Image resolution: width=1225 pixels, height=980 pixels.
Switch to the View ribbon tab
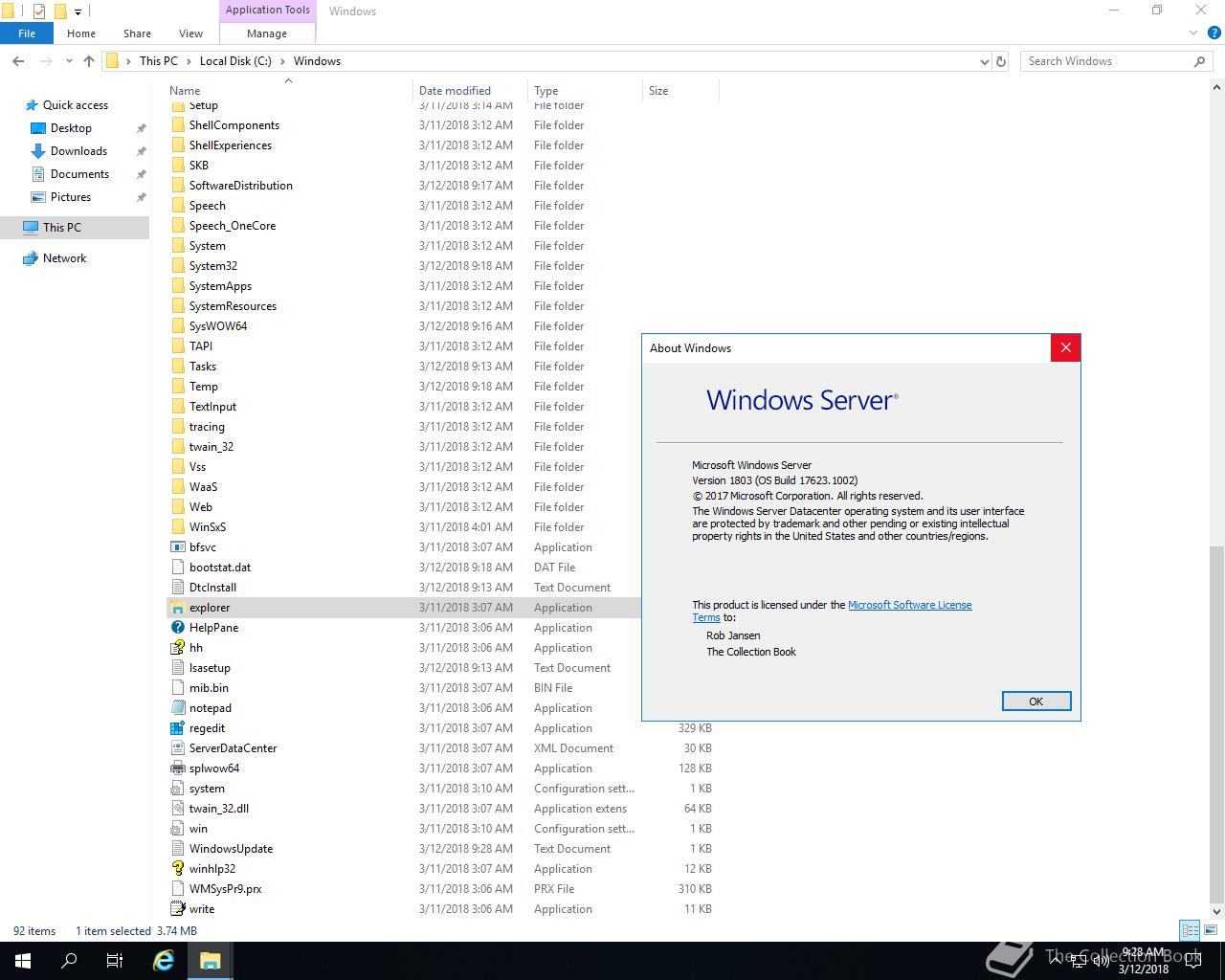click(190, 33)
